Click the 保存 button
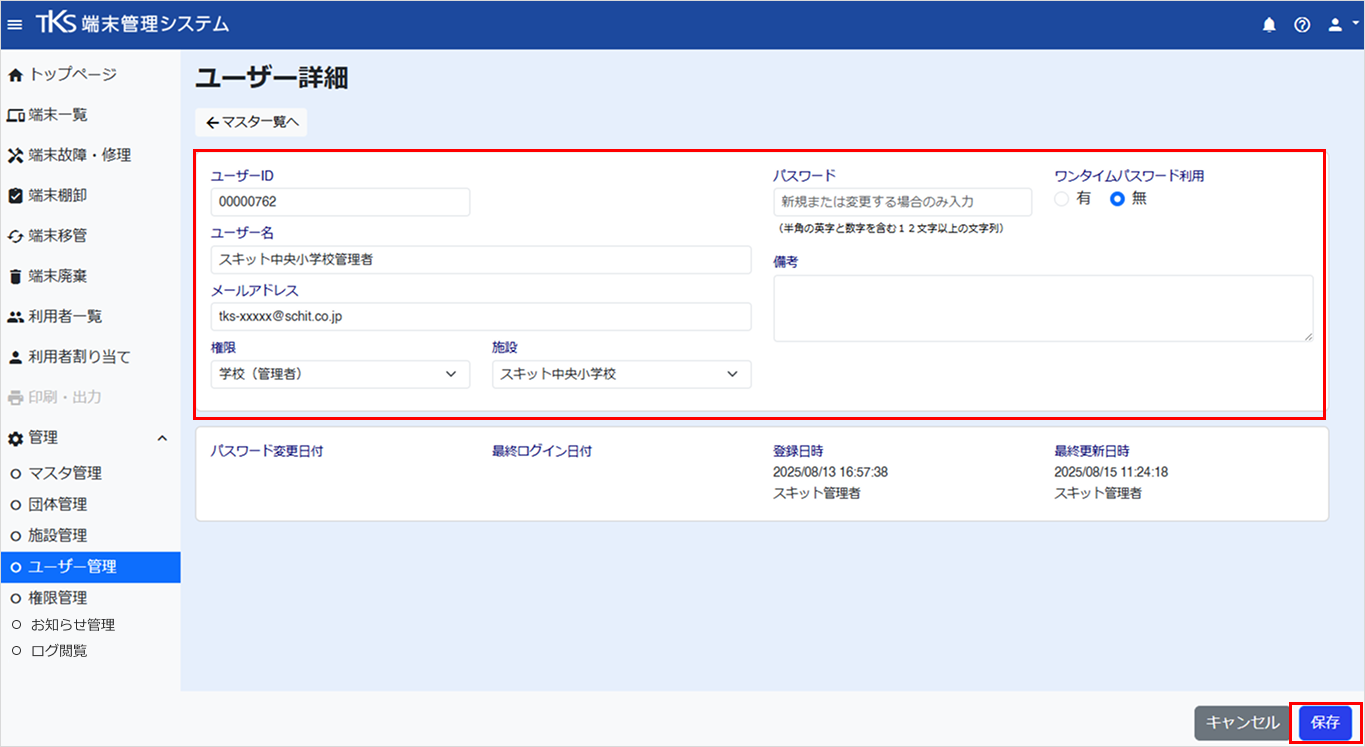 (x=1325, y=722)
